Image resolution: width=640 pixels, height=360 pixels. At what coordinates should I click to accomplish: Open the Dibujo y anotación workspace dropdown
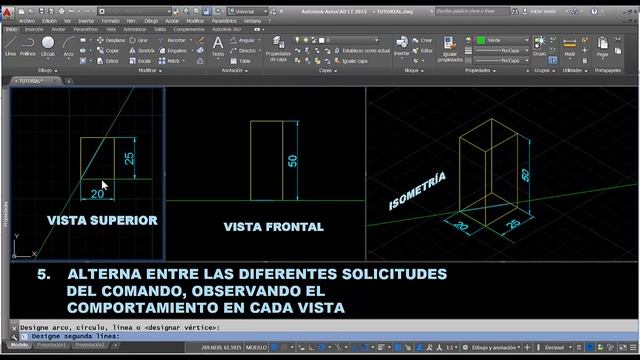point(496,348)
